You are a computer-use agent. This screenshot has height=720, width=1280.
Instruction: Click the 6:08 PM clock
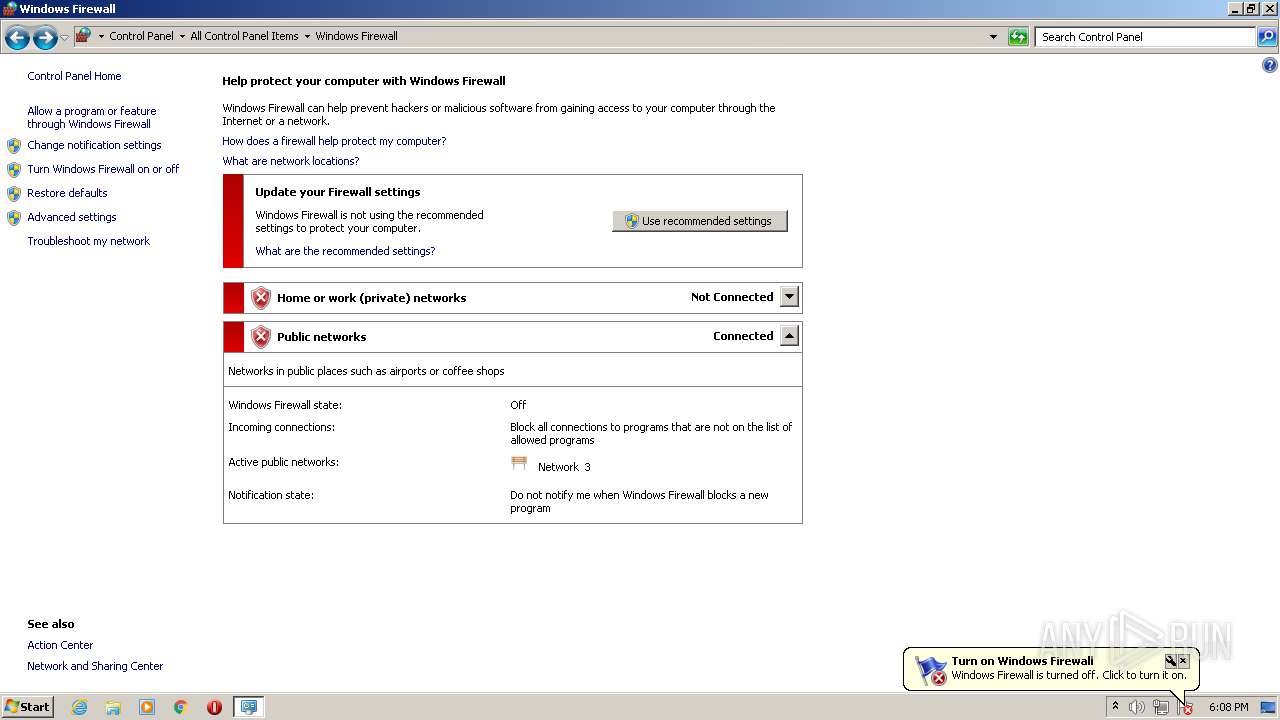(1228, 707)
